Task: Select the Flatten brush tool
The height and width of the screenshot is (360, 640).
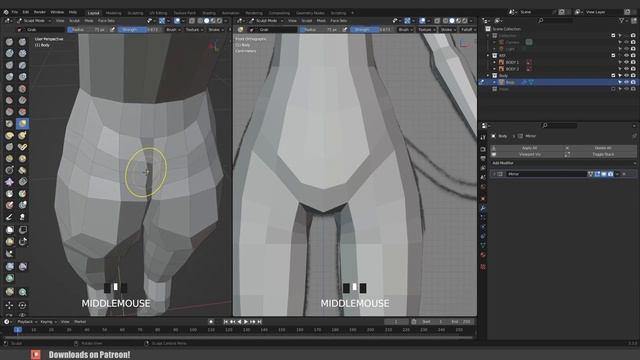Action: (x=9, y=100)
